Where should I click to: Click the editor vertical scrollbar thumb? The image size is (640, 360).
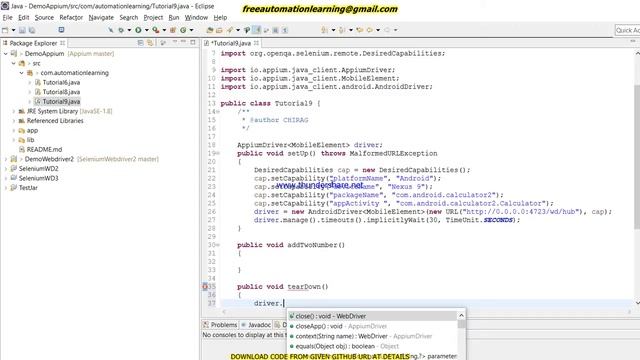[x=637, y=157]
